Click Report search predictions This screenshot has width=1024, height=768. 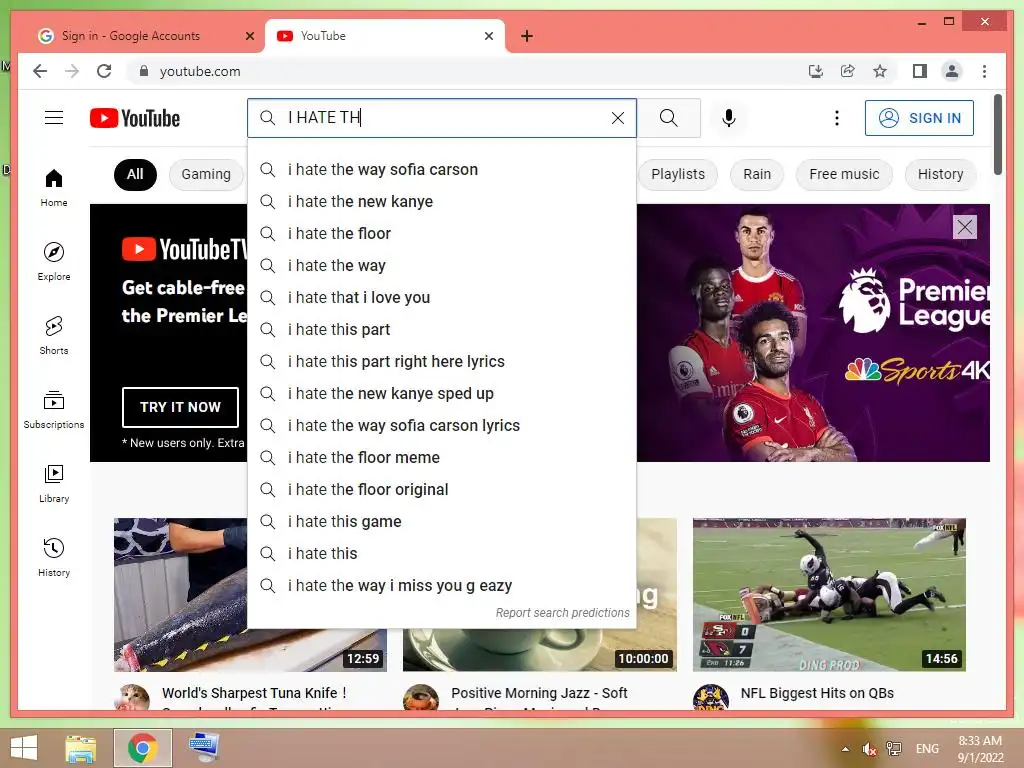(562, 613)
